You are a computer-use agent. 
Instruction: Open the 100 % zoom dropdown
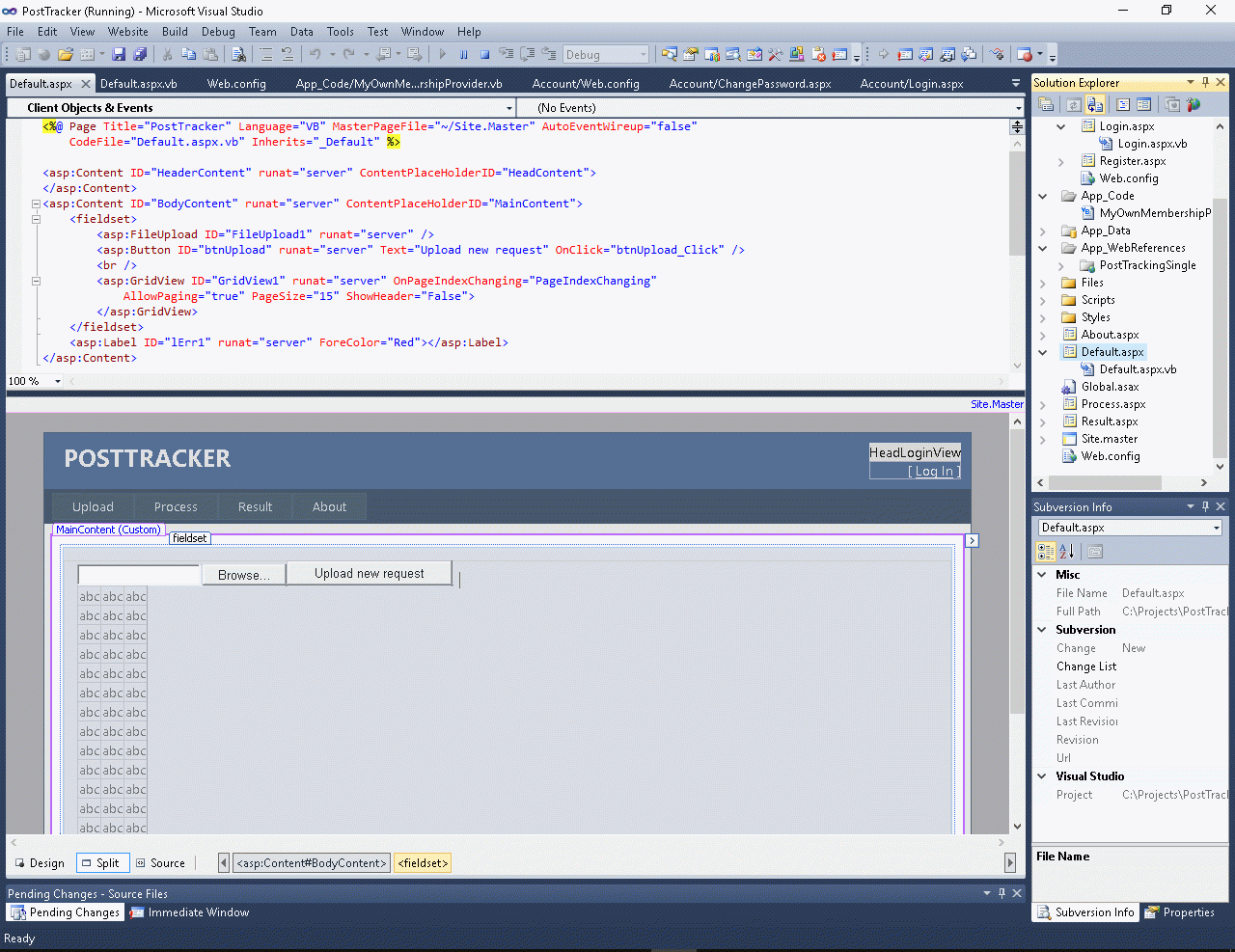tap(58, 381)
